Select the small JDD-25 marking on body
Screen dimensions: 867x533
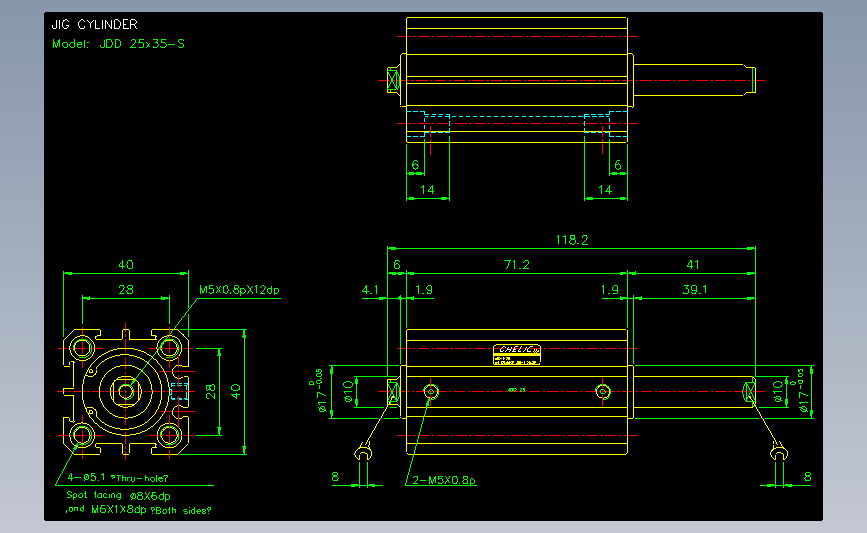pyautogui.click(x=516, y=390)
